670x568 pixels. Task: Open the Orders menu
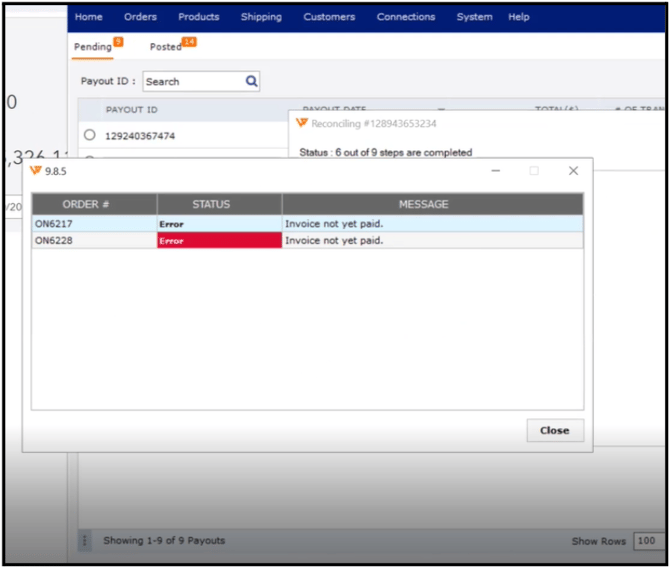(x=140, y=17)
